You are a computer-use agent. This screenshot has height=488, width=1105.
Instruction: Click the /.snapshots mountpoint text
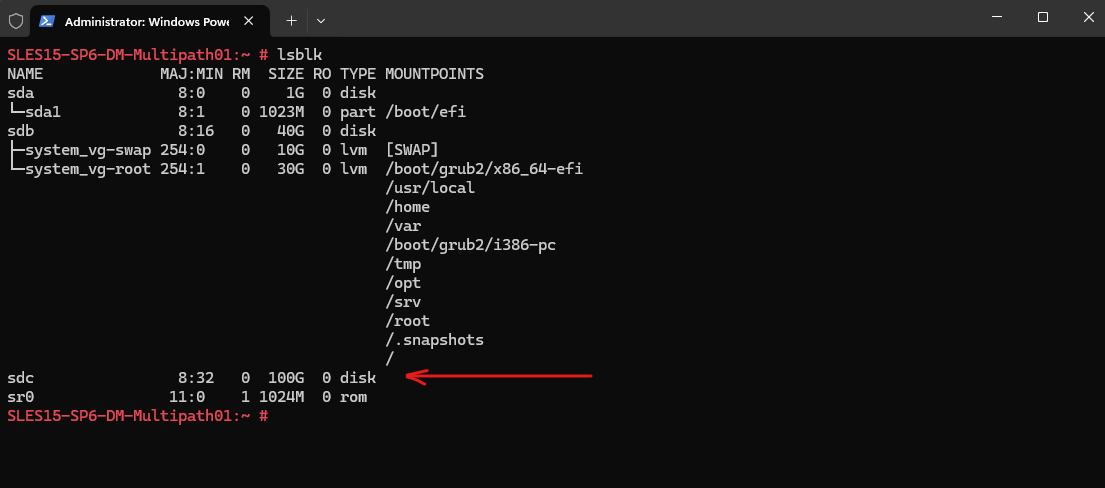coord(435,340)
